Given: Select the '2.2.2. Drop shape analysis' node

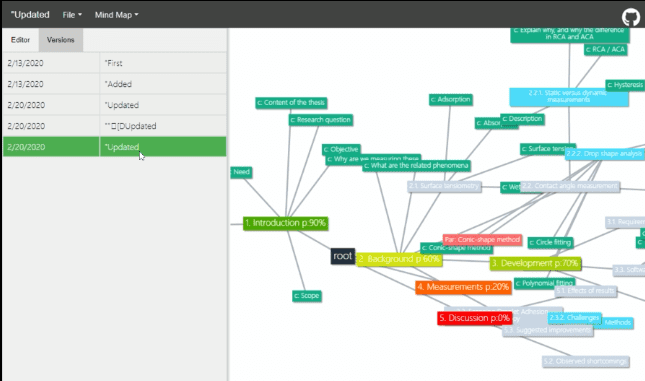Looking at the screenshot, I should click(x=605, y=154).
